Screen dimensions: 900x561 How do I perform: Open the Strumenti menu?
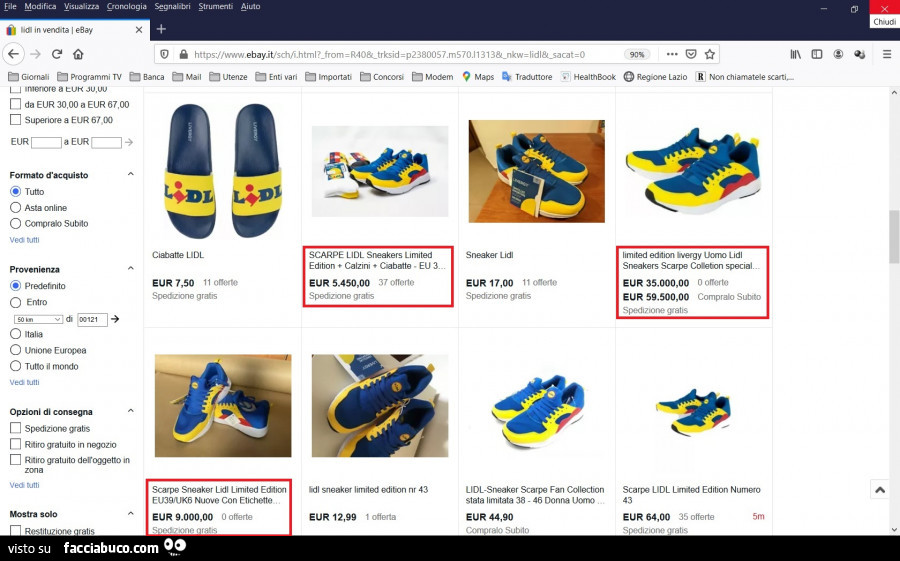[x=215, y=6]
